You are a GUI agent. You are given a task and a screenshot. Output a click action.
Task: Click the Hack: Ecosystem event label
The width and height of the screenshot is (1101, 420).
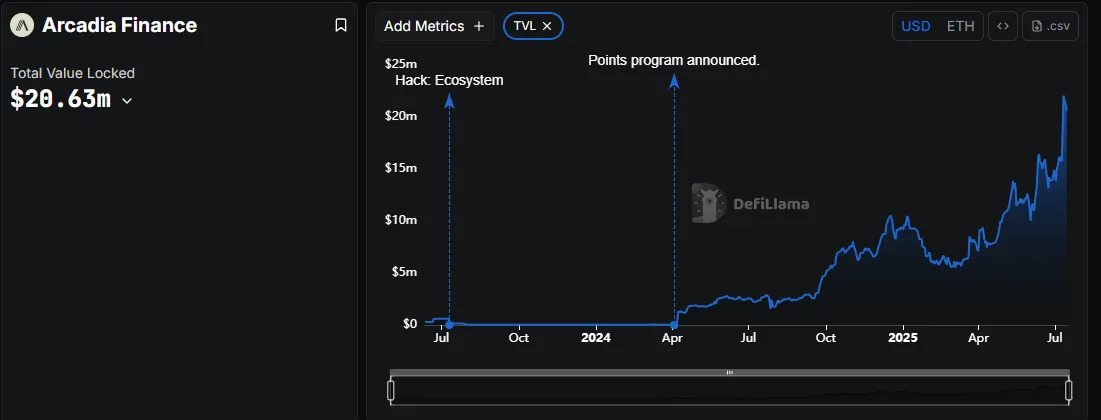click(x=449, y=80)
